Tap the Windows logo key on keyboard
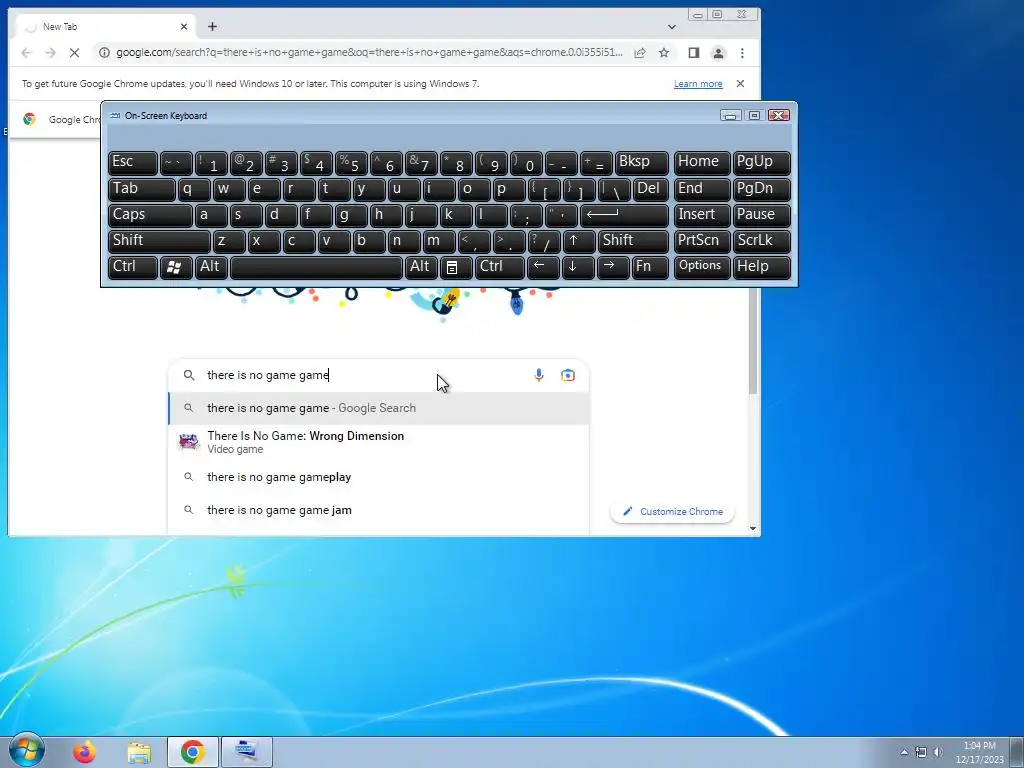1024x768 pixels. pos(175,267)
